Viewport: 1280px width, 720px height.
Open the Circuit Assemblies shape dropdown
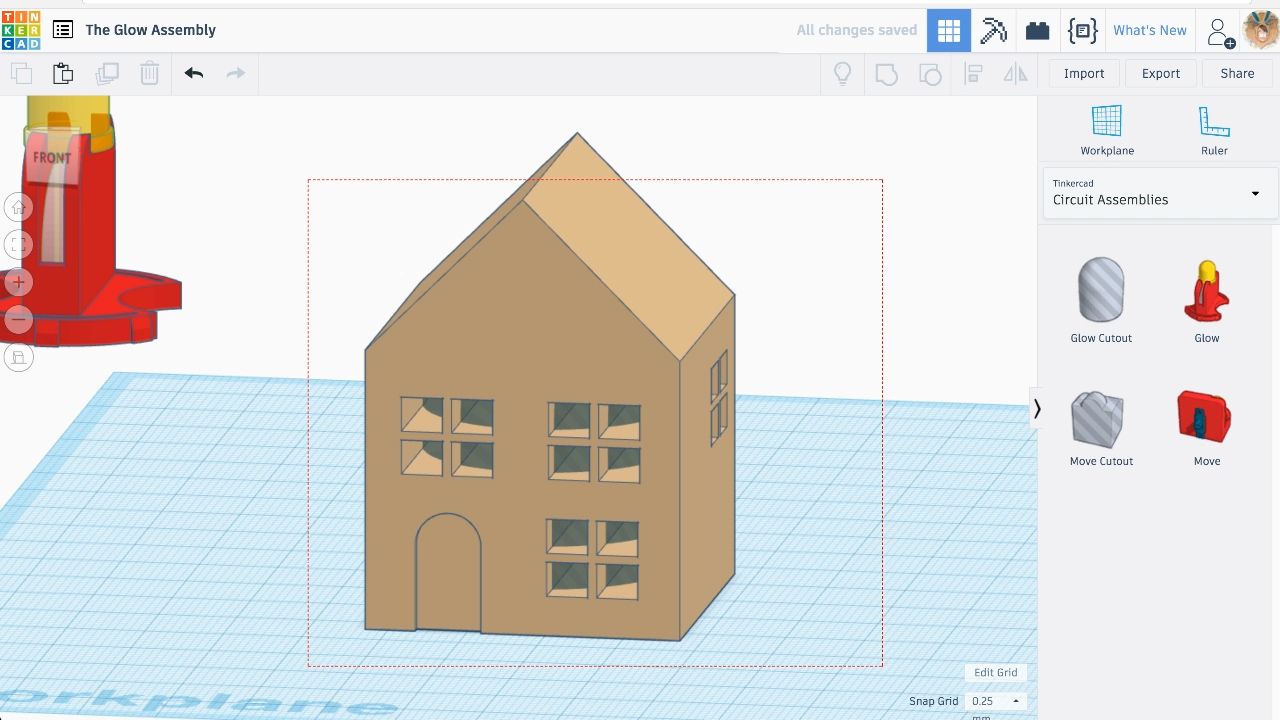tap(1159, 193)
